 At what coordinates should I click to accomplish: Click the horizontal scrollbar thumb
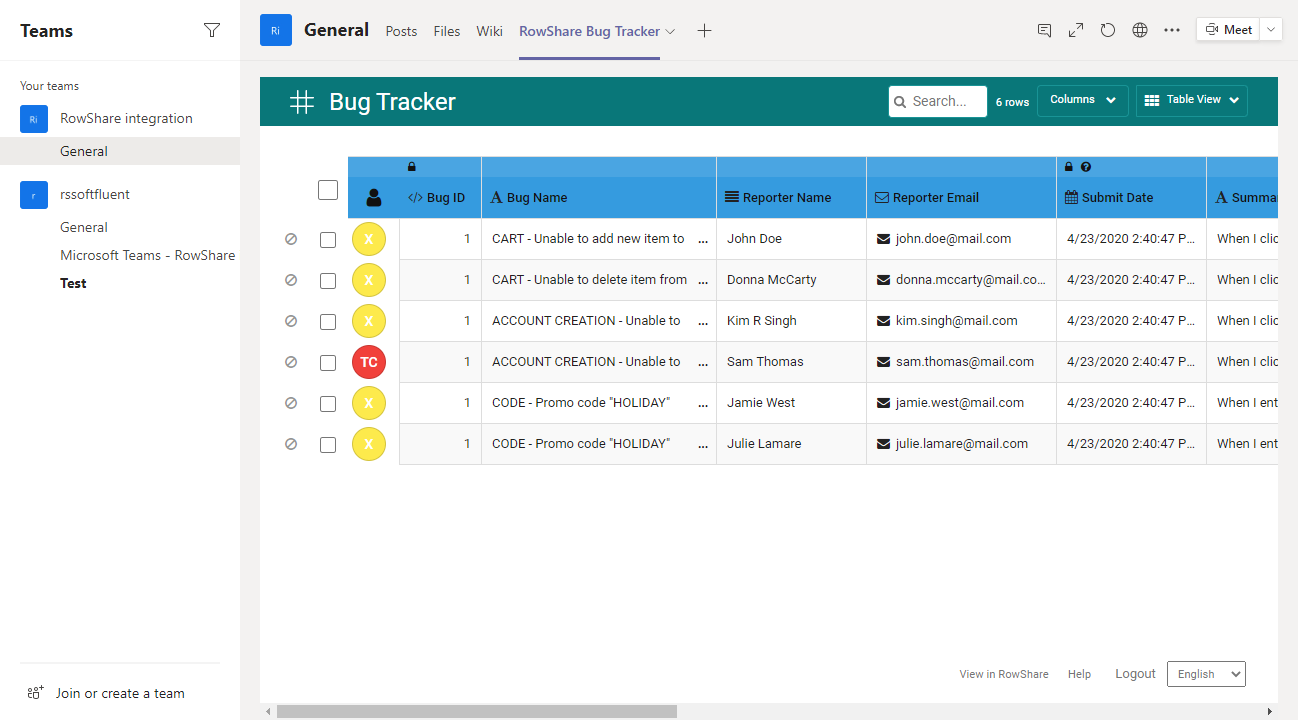pyautogui.click(x=477, y=712)
